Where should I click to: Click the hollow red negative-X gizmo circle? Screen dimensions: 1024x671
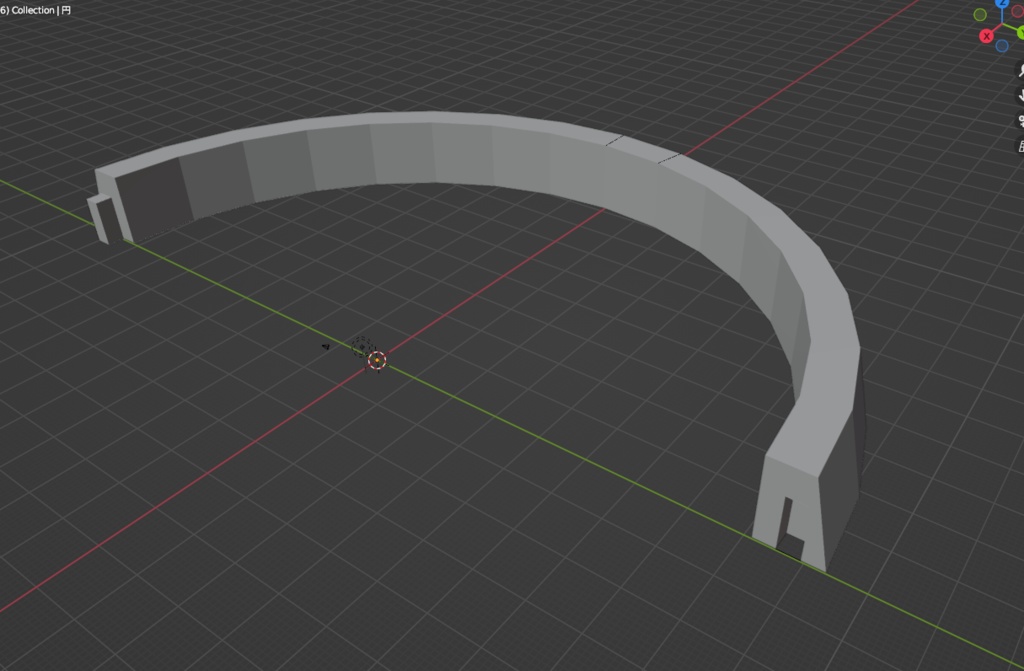pyautogui.click(x=1017, y=11)
